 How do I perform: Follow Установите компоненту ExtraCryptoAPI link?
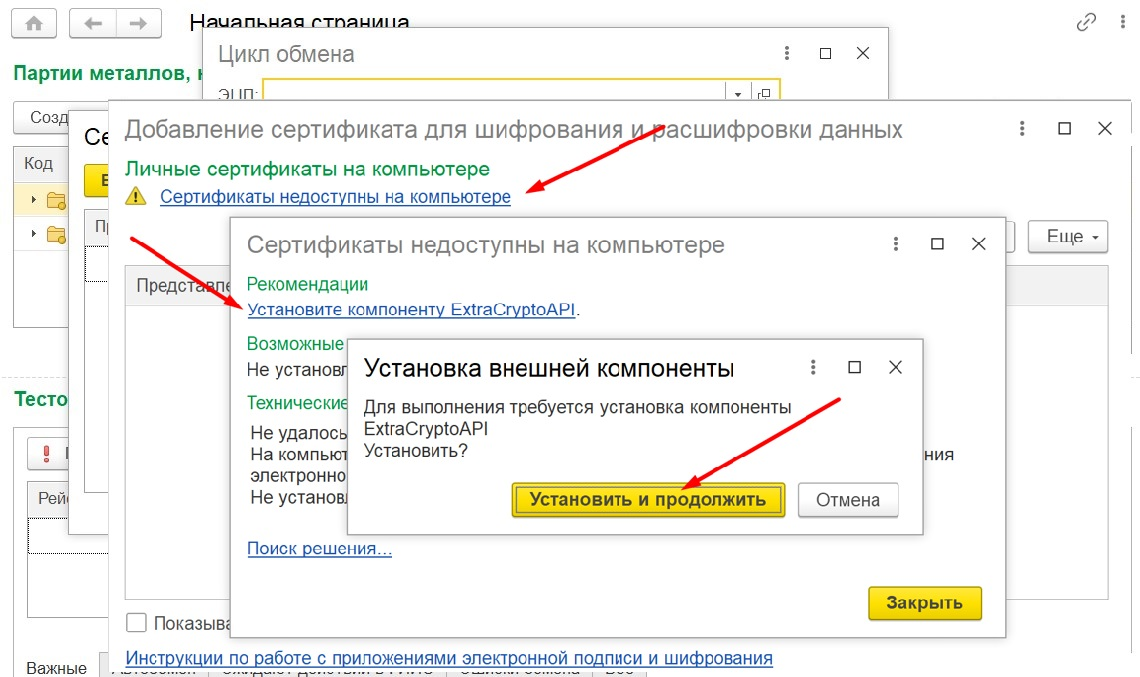click(412, 309)
